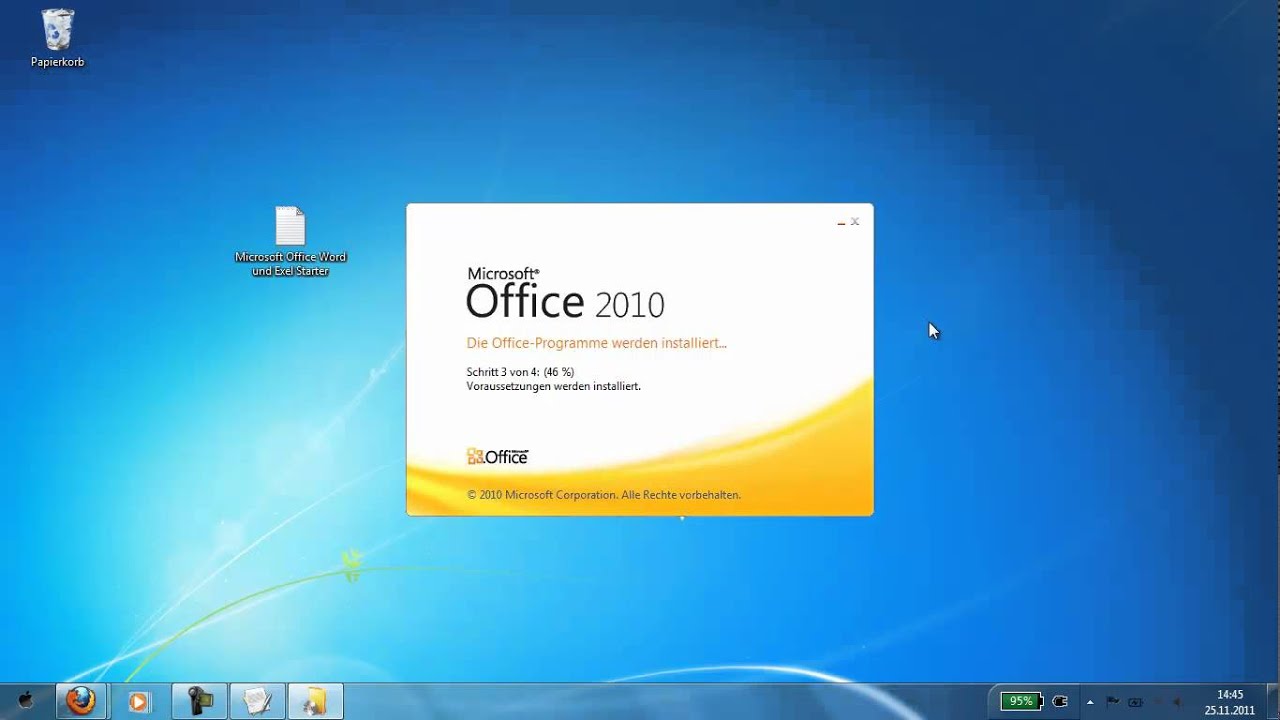
Task: Click 'Schritt 3 von 4: (46 %)' text
Action: (x=520, y=372)
